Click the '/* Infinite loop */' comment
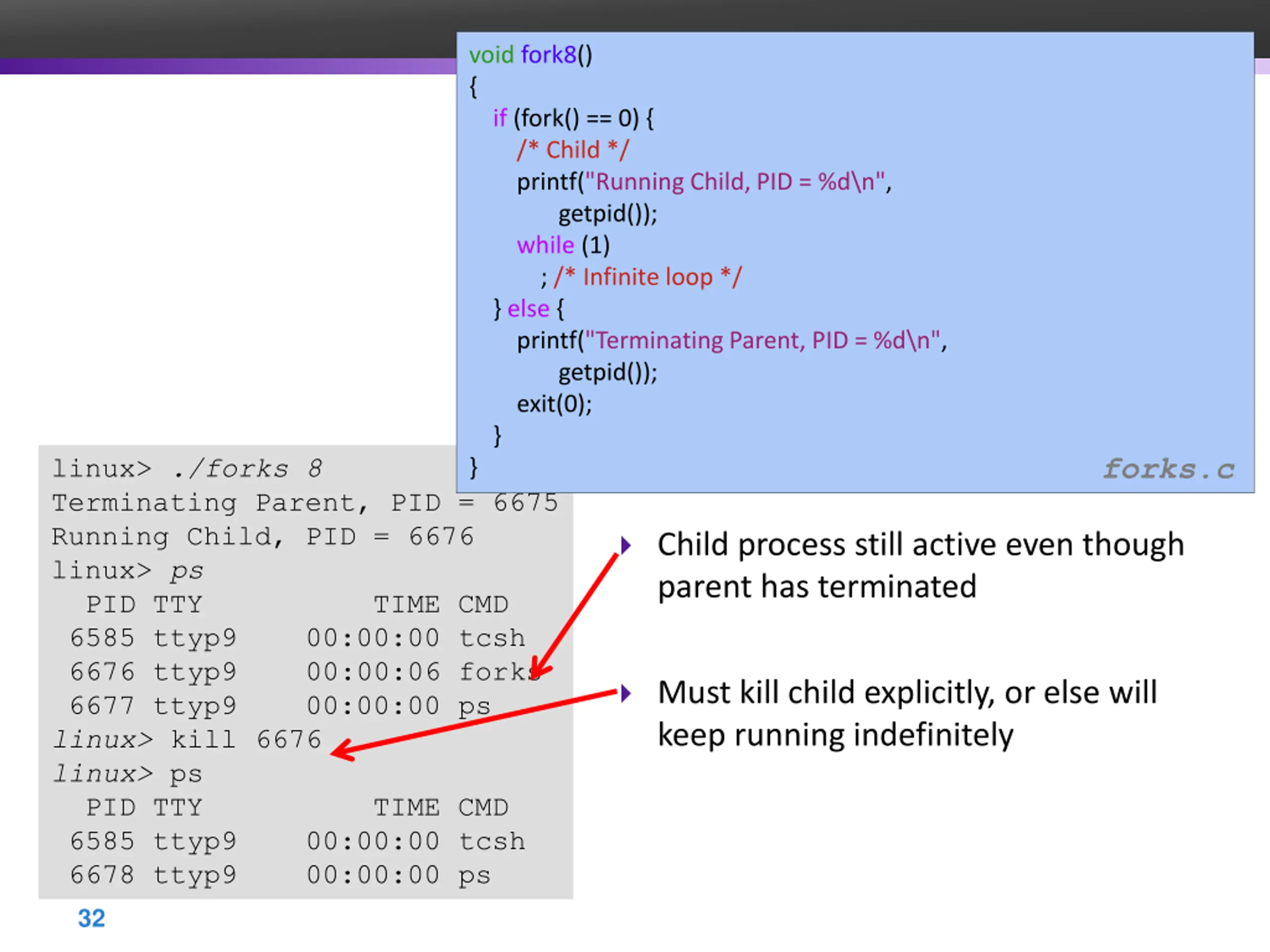 tap(647, 277)
